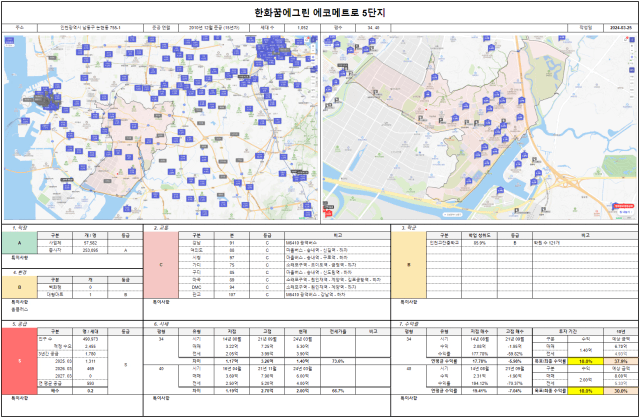Select the profit cell 1.40억 in the yield section
The image size is (640, 418).
tap(586, 350)
